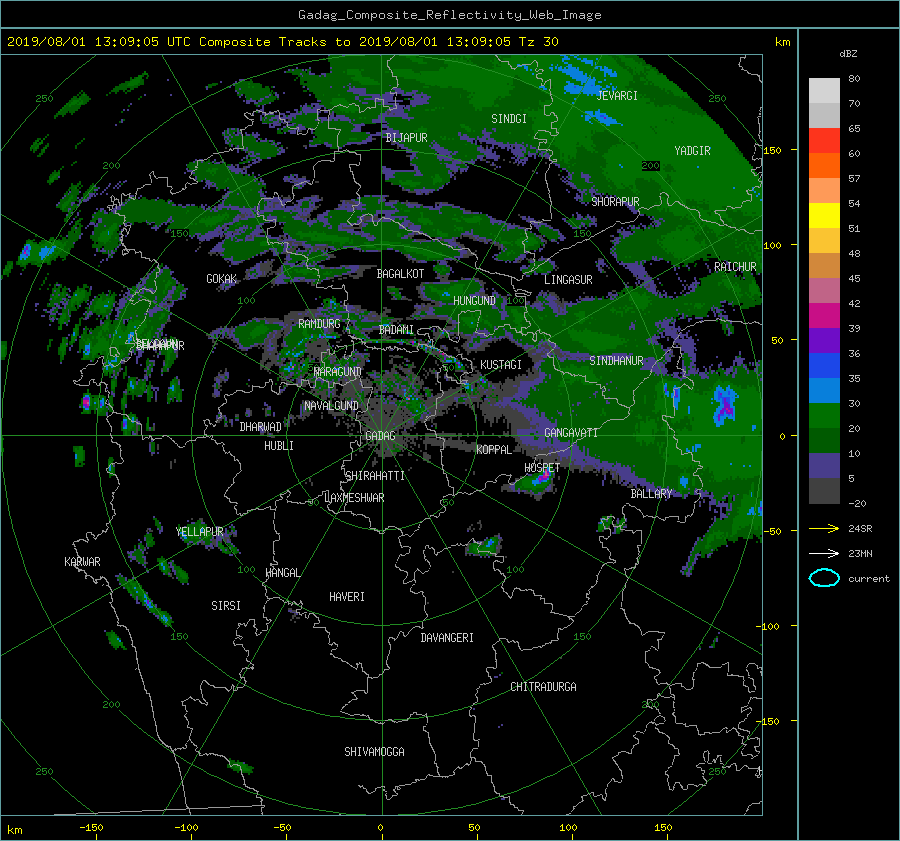Click the BADAMI city label
The height and width of the screenshot is (841, 900).
tap(396, 330)
